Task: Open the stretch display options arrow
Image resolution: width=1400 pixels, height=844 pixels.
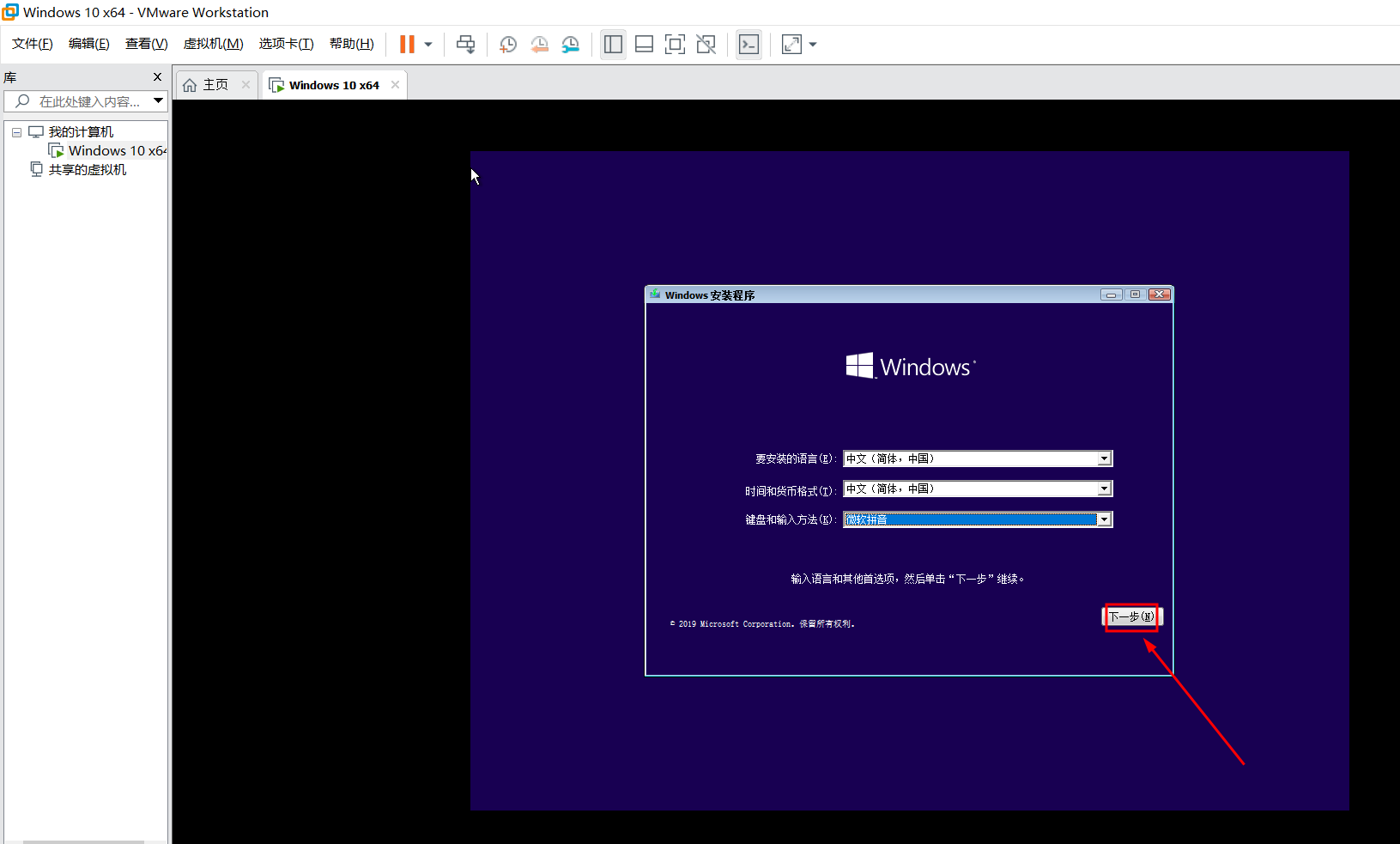Action: [813, 44]
